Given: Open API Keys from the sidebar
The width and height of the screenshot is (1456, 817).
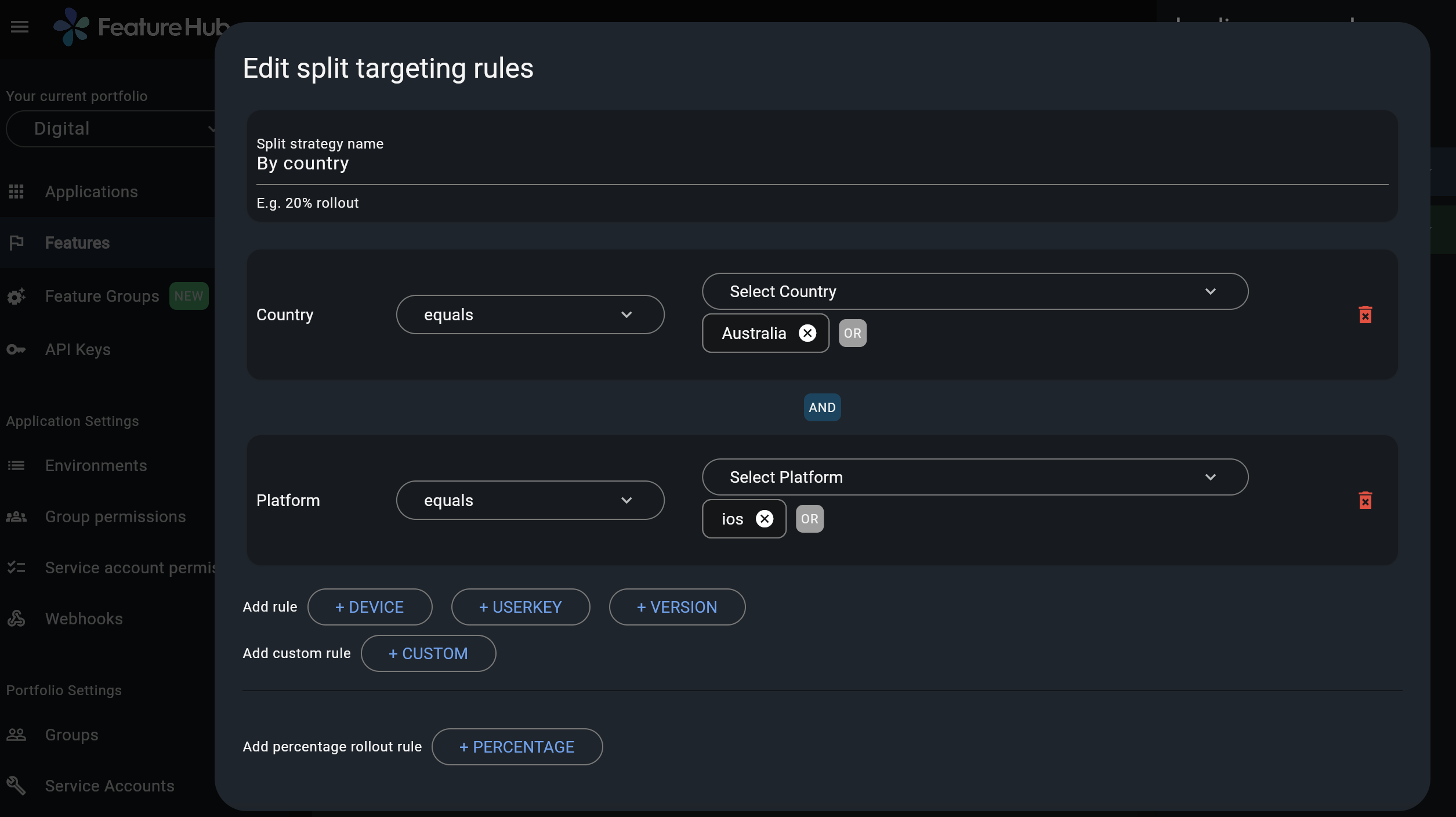Looking at the screenshot, I should coord(78,349).
